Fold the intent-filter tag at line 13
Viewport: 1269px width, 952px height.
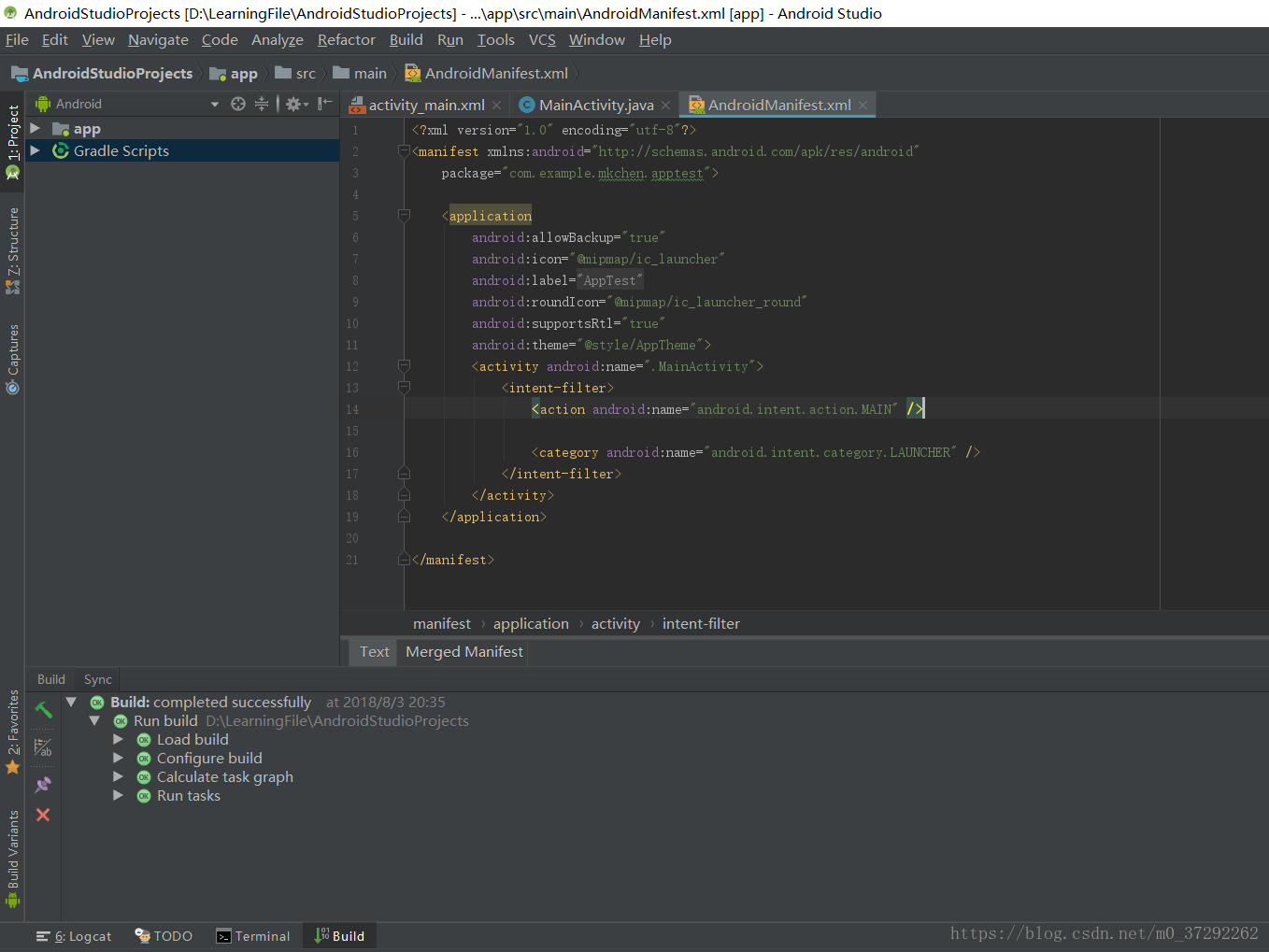(404, 388)
